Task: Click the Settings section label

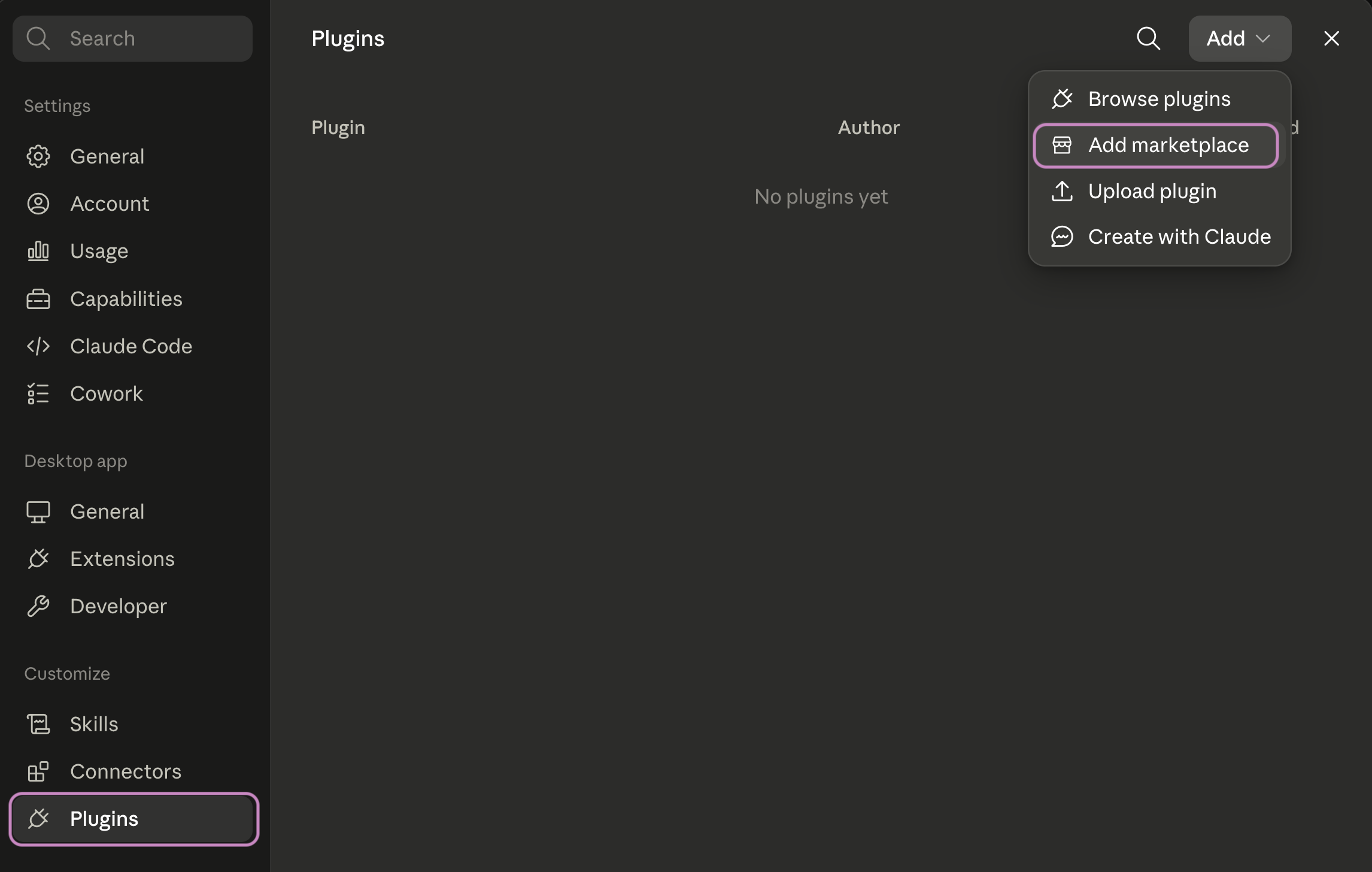Action: [57, 106]
